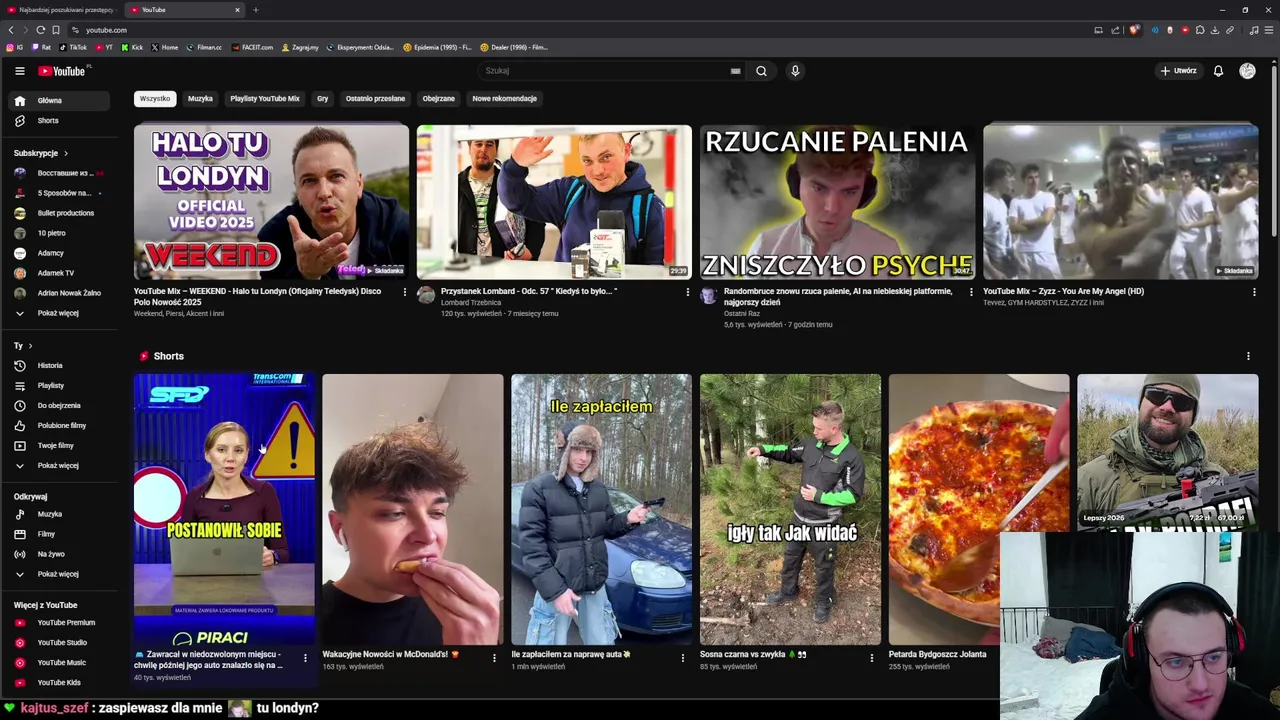Explore Na żywo live section
Viewport: 1280px width, 720px height.
(x=59, y=554)
